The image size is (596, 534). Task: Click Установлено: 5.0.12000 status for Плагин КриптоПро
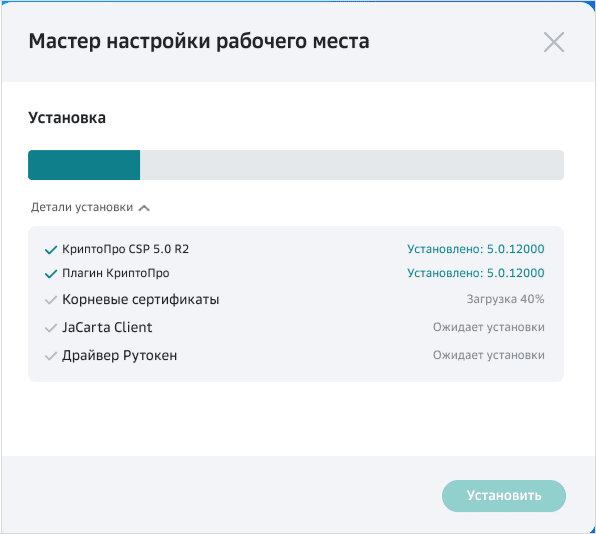point(476,273)
